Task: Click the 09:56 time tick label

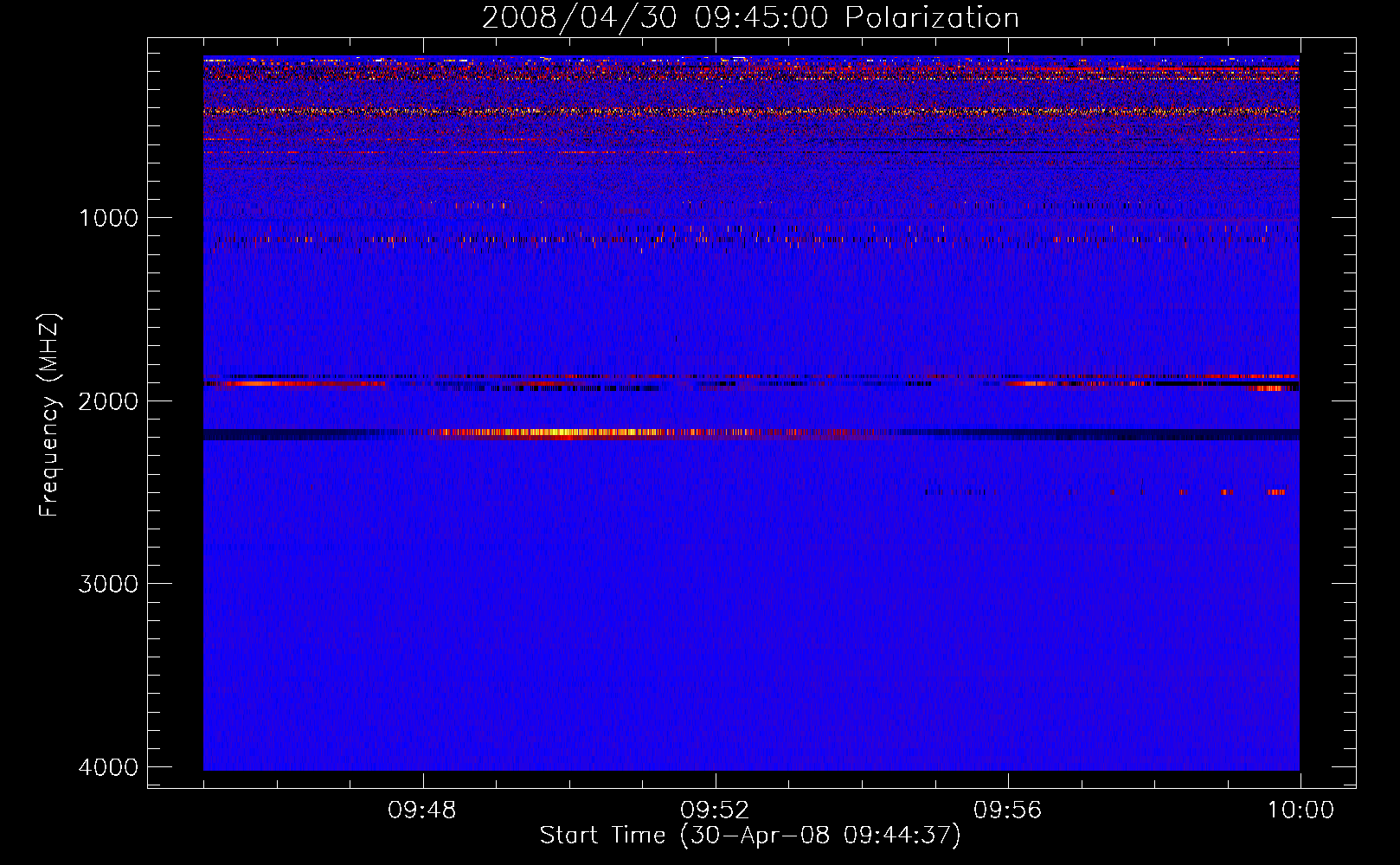Action: tap(1008, 811)
